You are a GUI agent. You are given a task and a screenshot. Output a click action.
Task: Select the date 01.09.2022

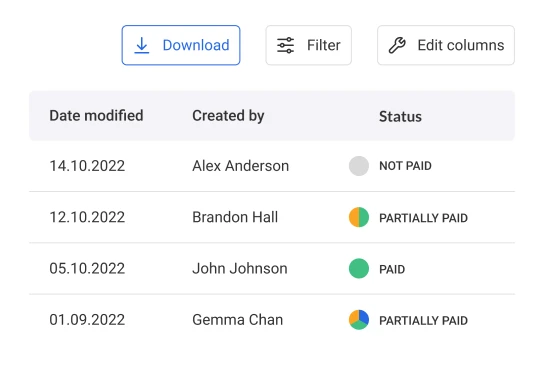point(87,320)
